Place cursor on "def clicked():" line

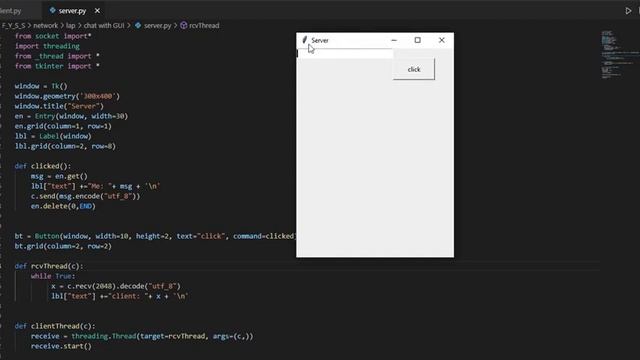(x=43, y=166)
